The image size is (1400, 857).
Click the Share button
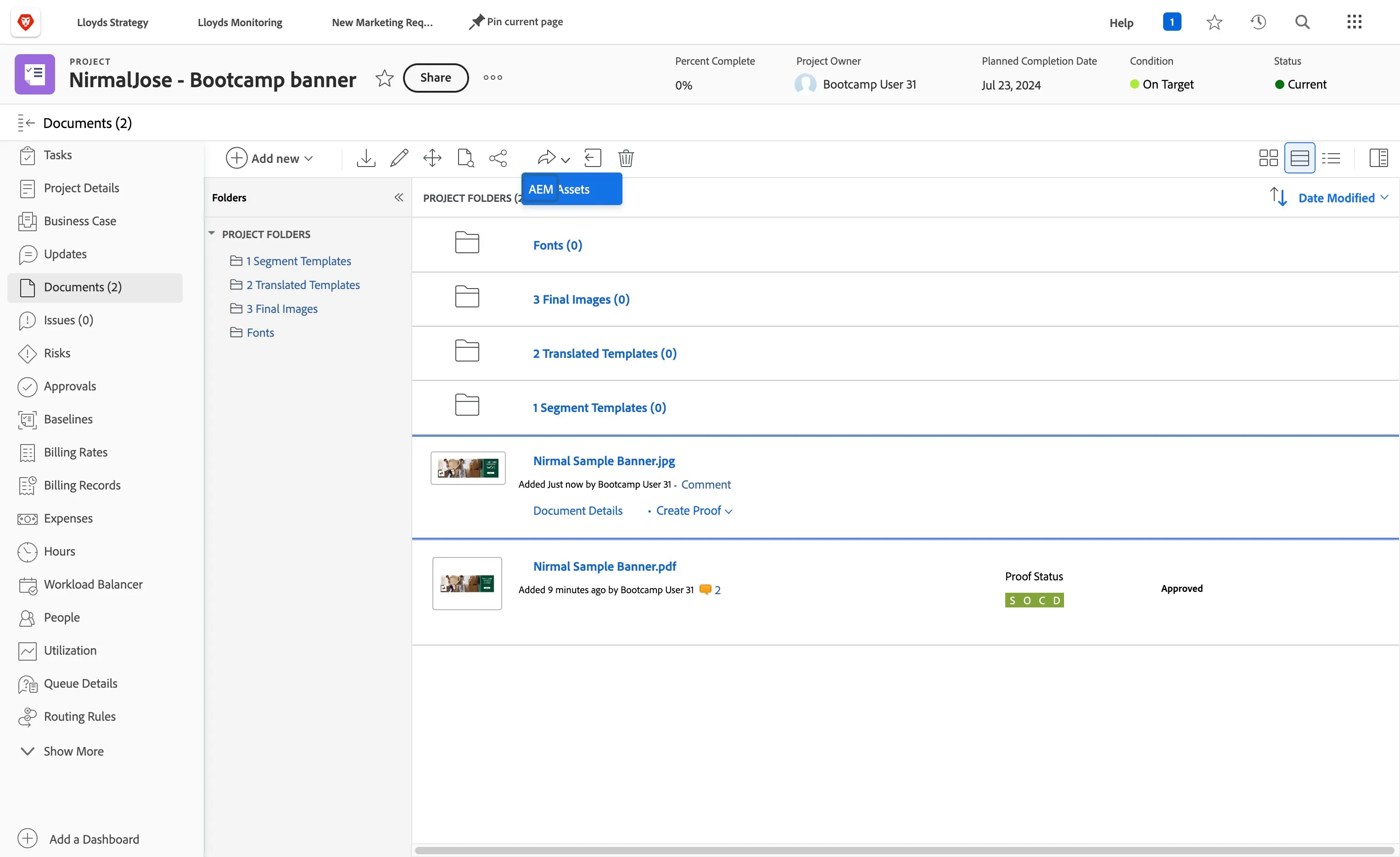pos(436,78)
